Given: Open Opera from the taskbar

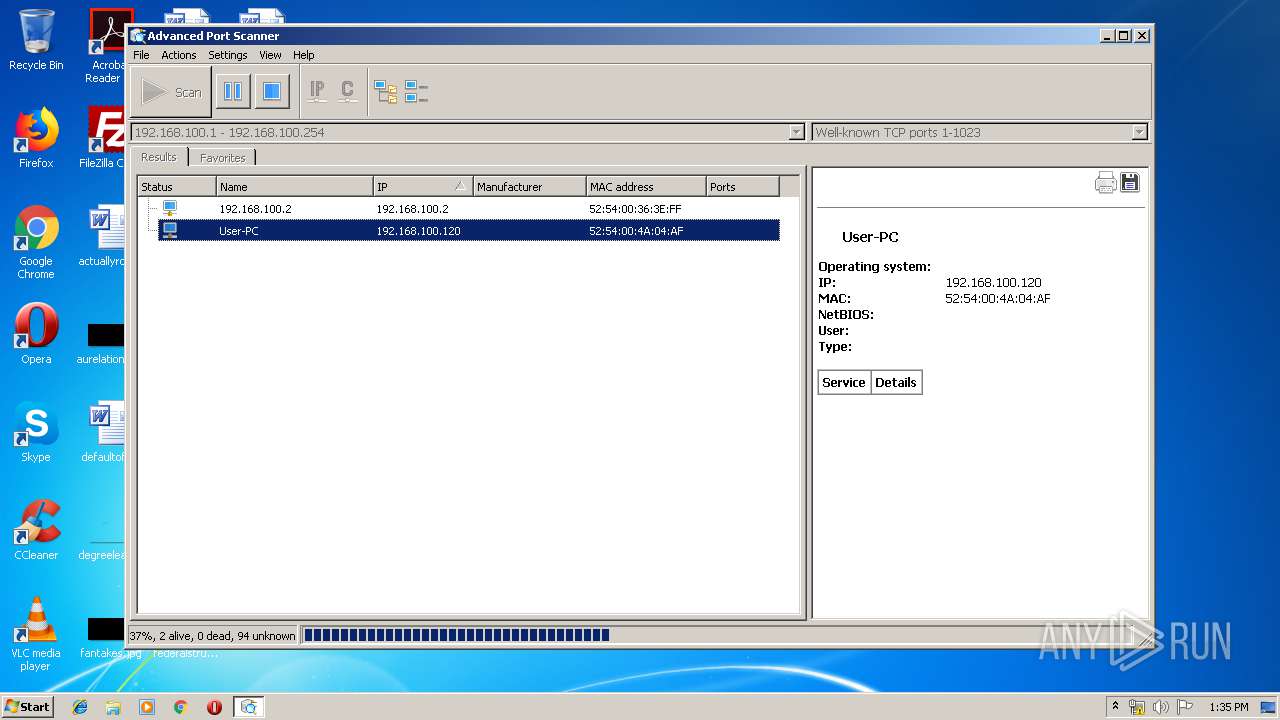Looking at the screenshot, I should pos(214,707).
